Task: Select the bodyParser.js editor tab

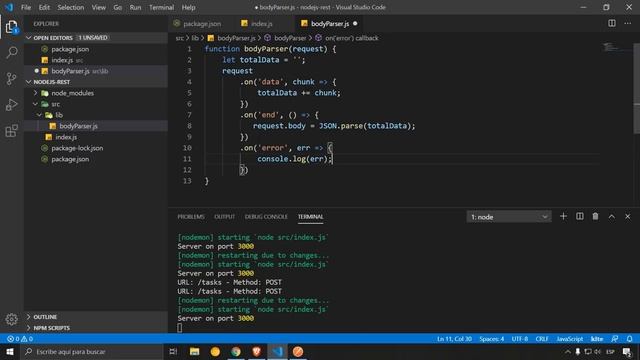Action: (x=330, y=24)
